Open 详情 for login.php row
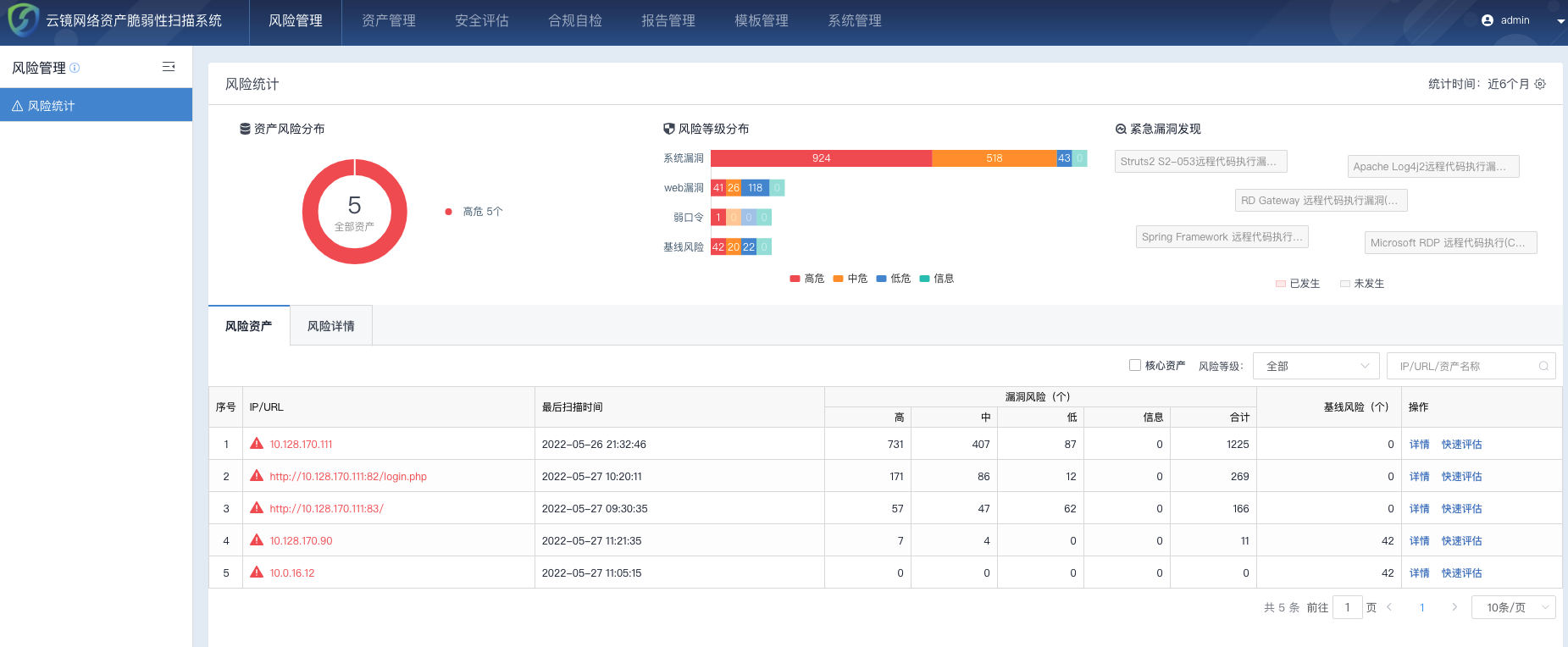Screen dimensions: 1568x647 1419,477
